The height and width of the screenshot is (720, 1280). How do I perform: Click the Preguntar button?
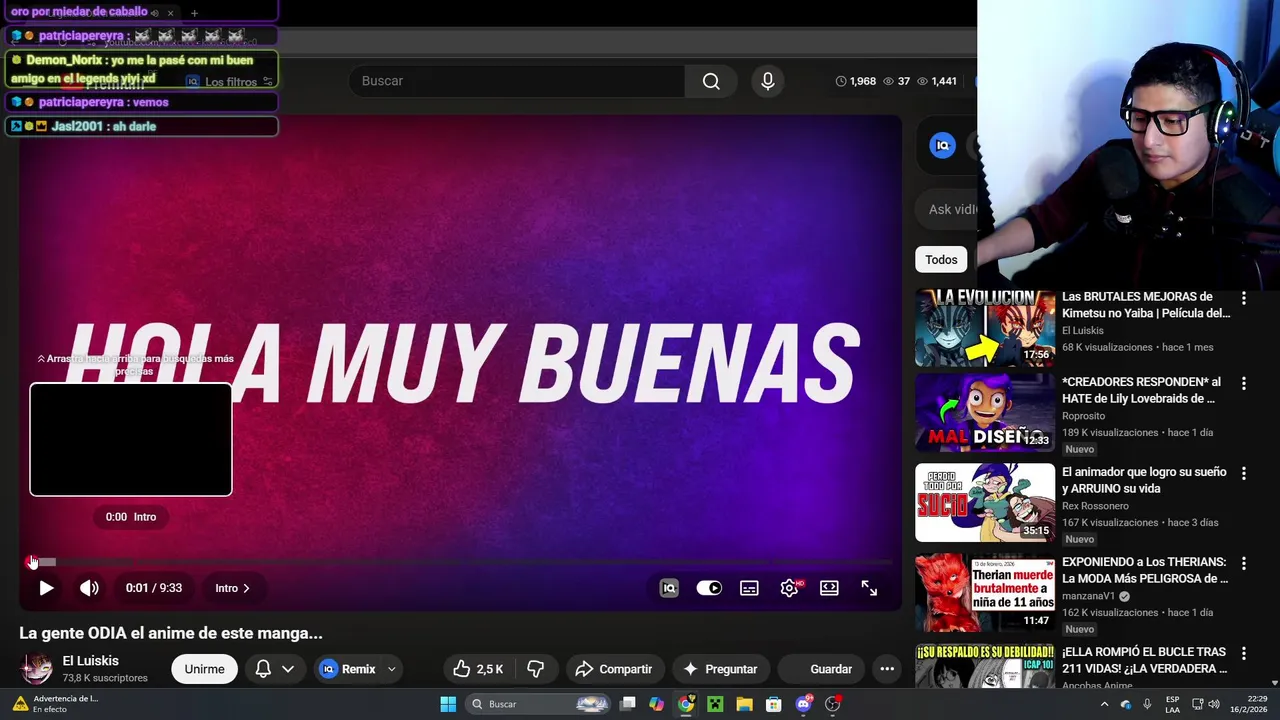(x=719, y=669)
